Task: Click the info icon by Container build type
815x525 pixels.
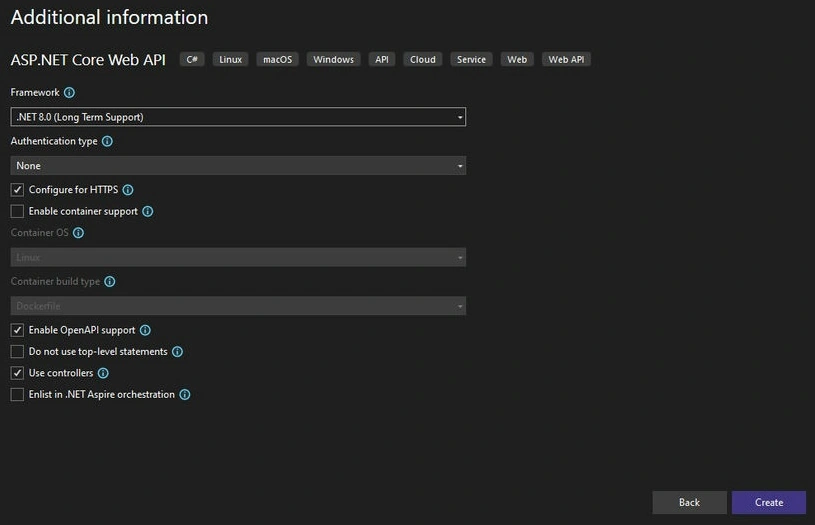Action: [x=110, y=282]
